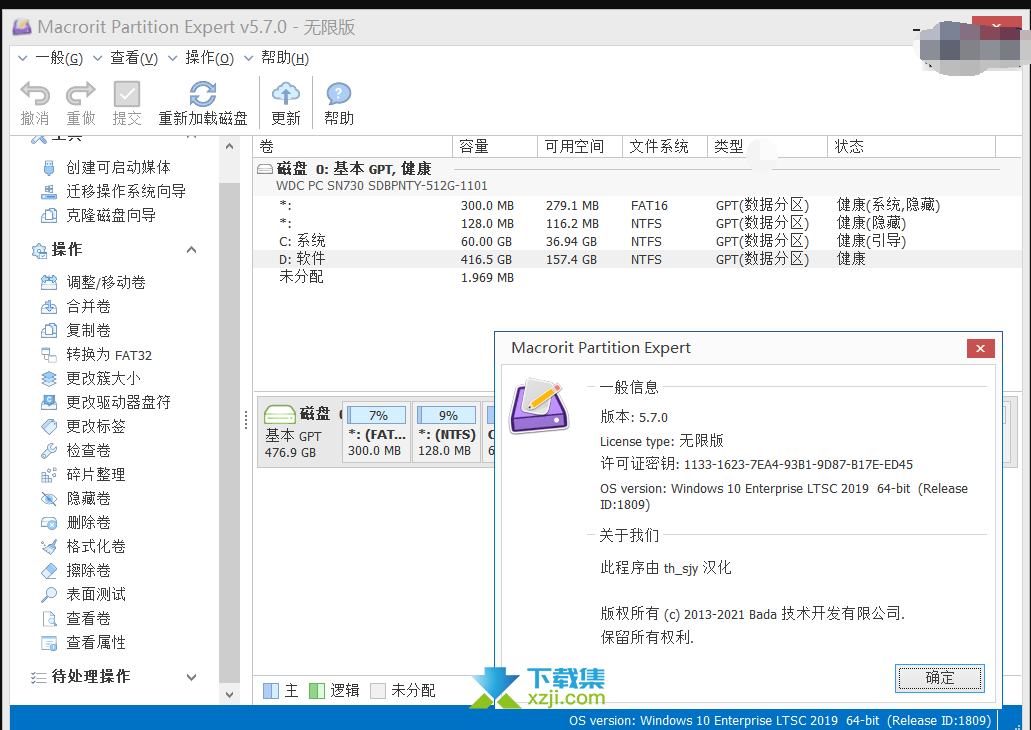The image size is (1031, 730).
Task: Select the C: 系统 volume row
Action: (636, 241)
